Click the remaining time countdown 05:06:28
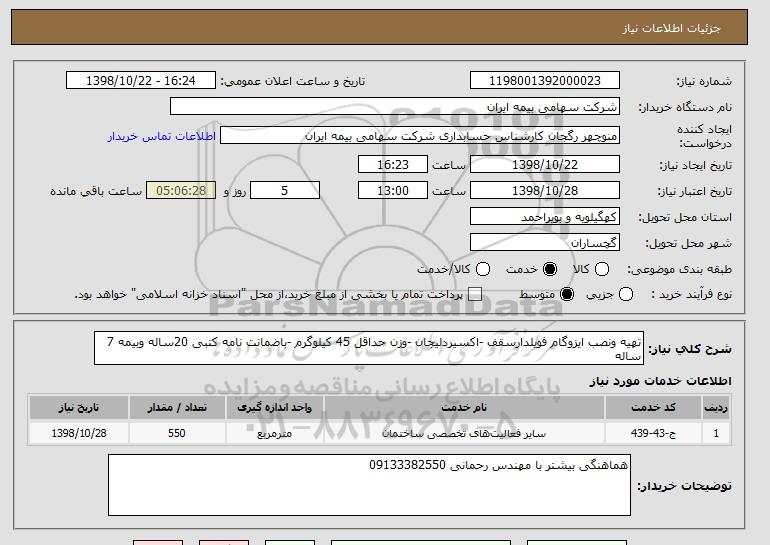This screenshot has height=545, width=770. click(x=181, y=191)
